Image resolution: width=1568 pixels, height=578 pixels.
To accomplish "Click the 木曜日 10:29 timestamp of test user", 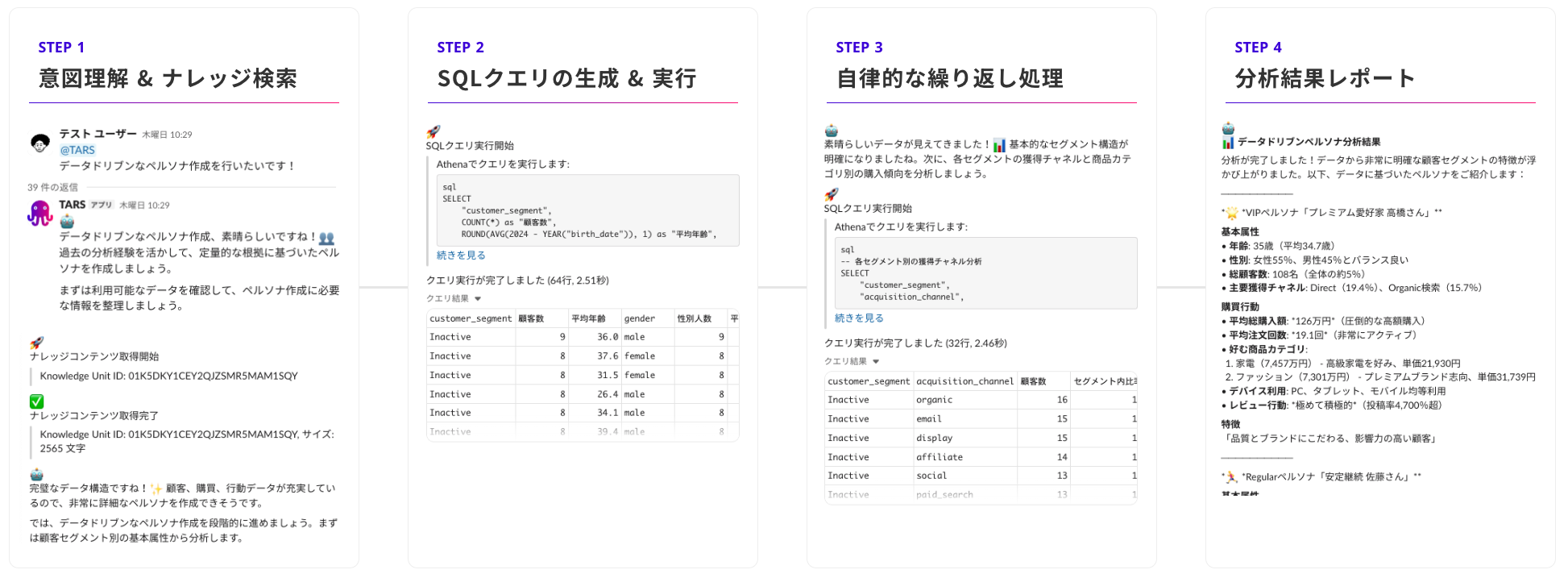I will (x=167, y=135).
